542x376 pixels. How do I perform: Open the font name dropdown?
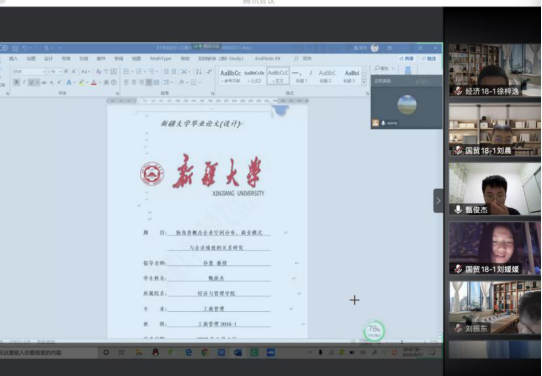[x=29, y=72]
